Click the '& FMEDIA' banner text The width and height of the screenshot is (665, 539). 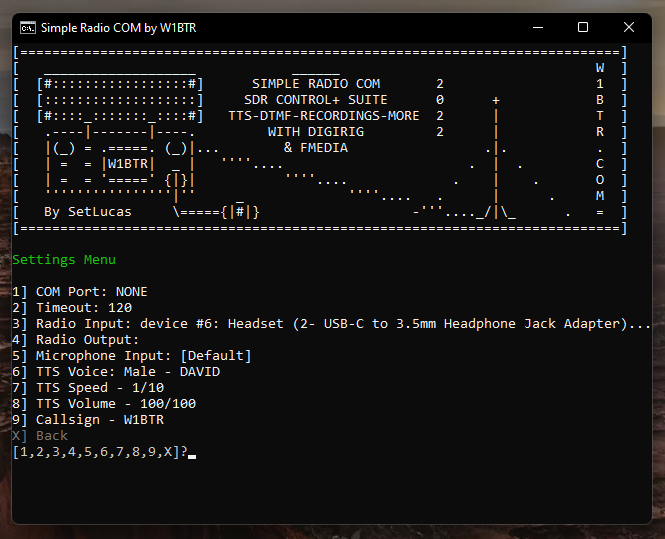tap(316, 148)
